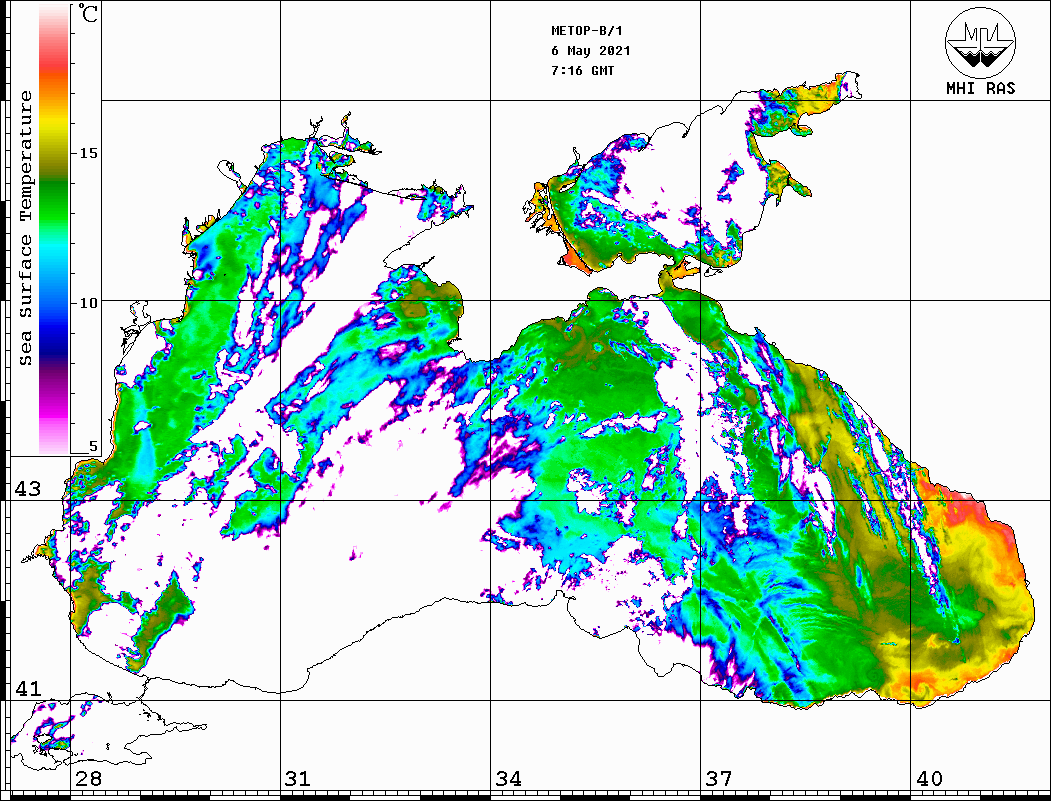The height and width of the screenshot is (801, 1051).
Task: Click the 'Sea Surface Temperature' vertical label
Action: (25, 228)
